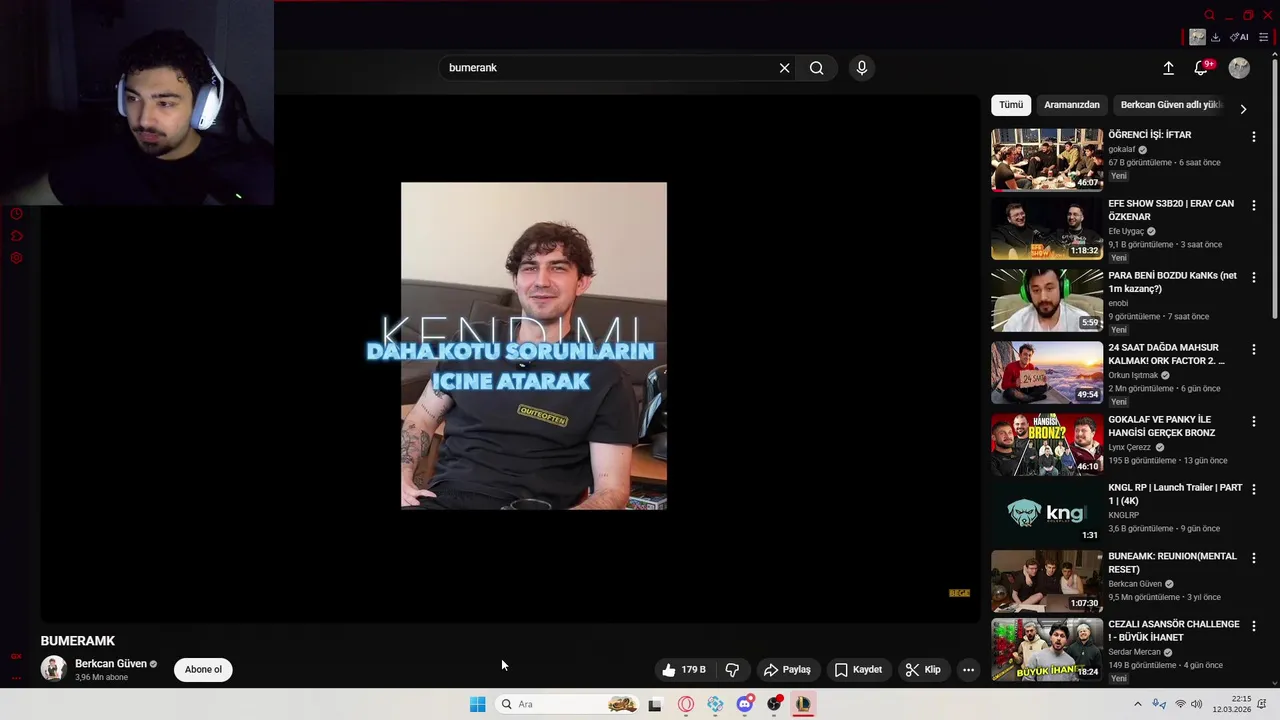Click the Lynx Çerezz channel name

[x=1130, y=447]
